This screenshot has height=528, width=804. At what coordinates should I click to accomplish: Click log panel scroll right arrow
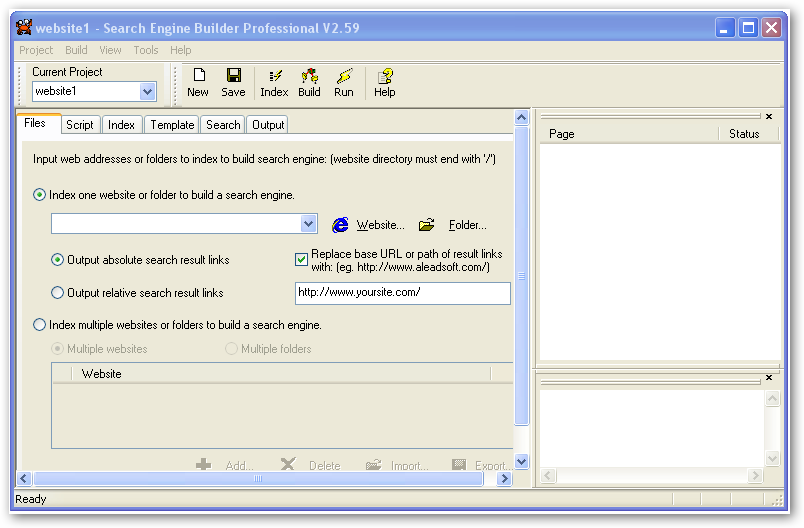755,475
